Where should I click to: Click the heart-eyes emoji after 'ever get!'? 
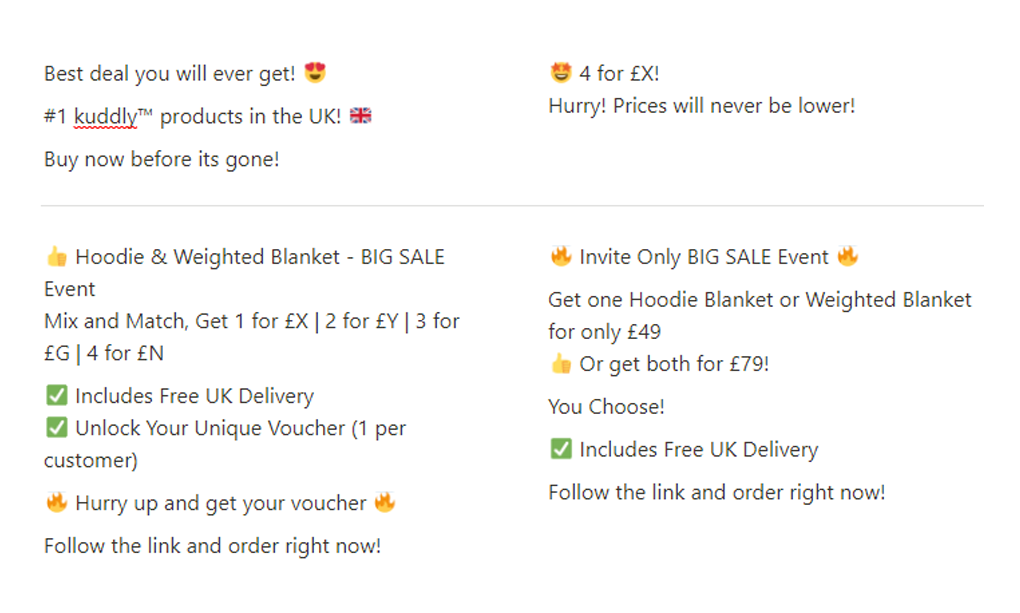pyautogui.click(x=315, y=72)
